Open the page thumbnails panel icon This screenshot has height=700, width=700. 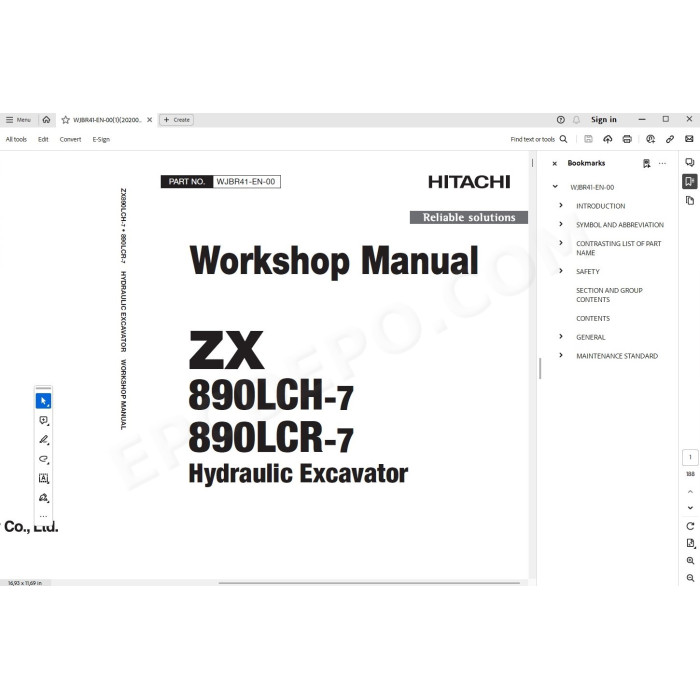pyautogui.click(x=690, y=200)
